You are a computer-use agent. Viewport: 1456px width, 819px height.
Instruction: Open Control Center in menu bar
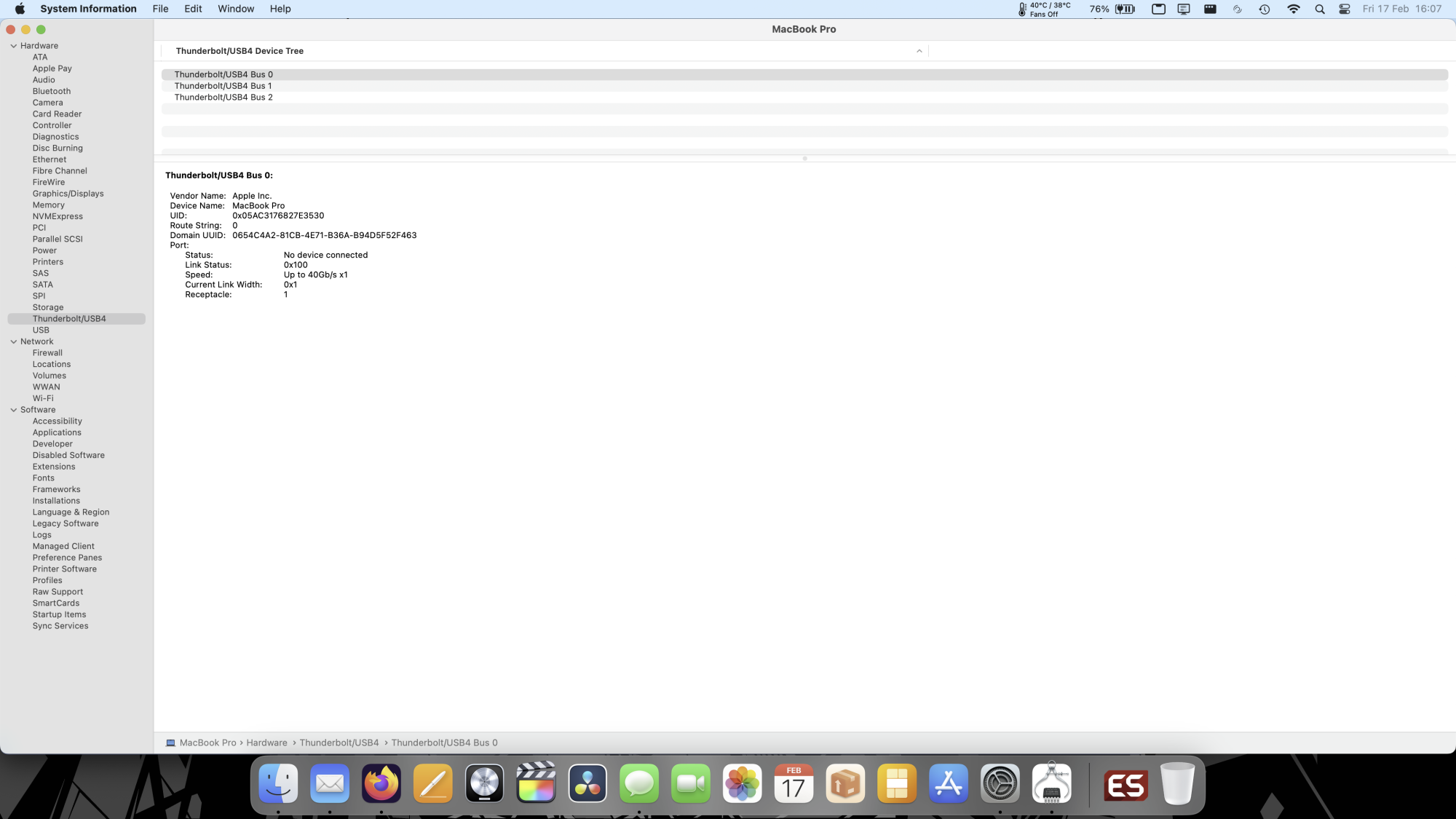[x=1345, y=9]
